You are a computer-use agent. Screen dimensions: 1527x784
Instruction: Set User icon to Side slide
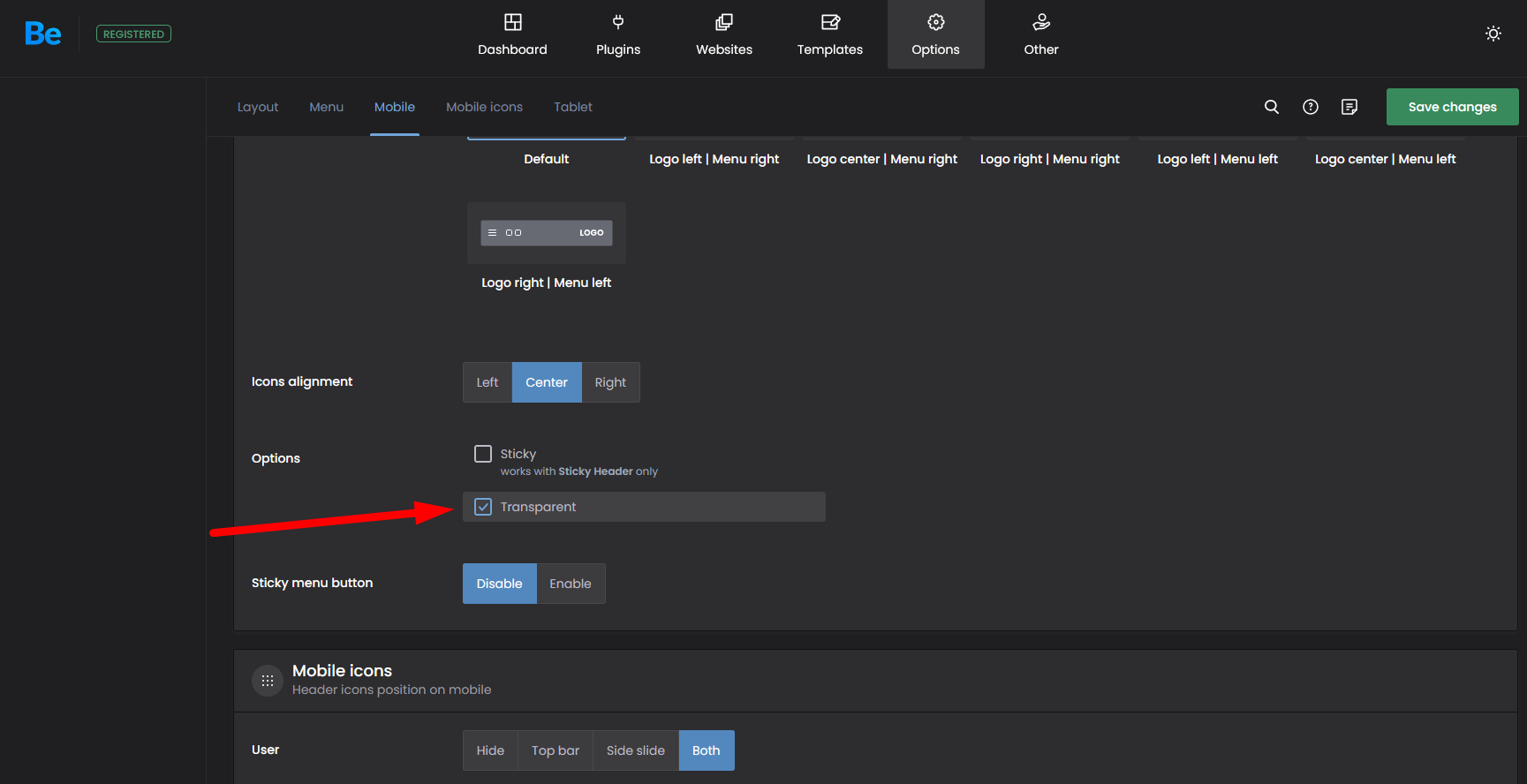click(636, 750)
